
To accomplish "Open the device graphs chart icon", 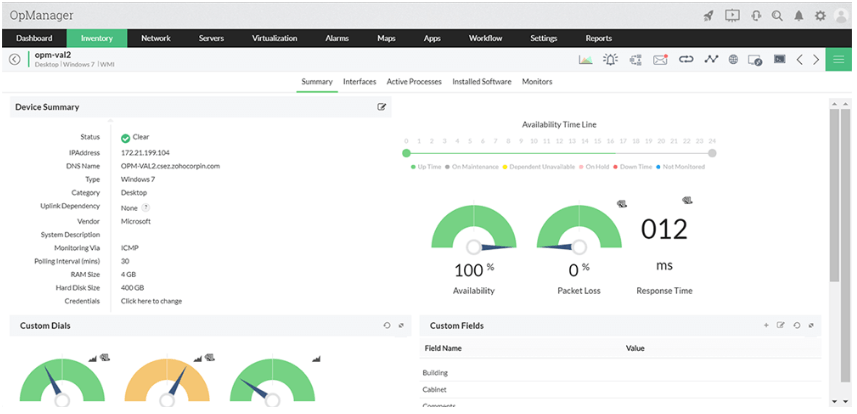I will 585,60.
